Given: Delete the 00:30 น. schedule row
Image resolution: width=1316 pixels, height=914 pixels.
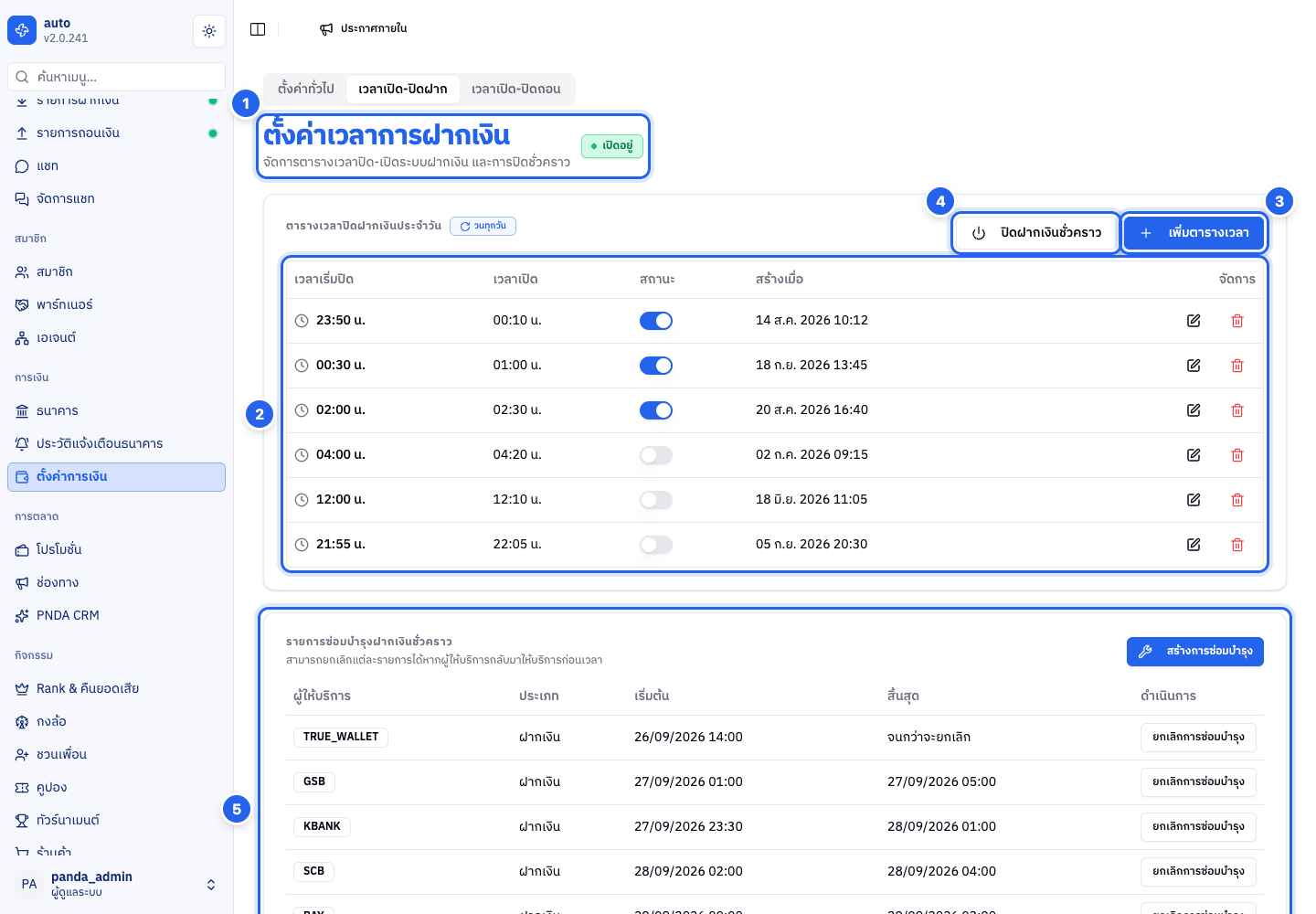Looking at the screenshot, I should (1237, 366).
